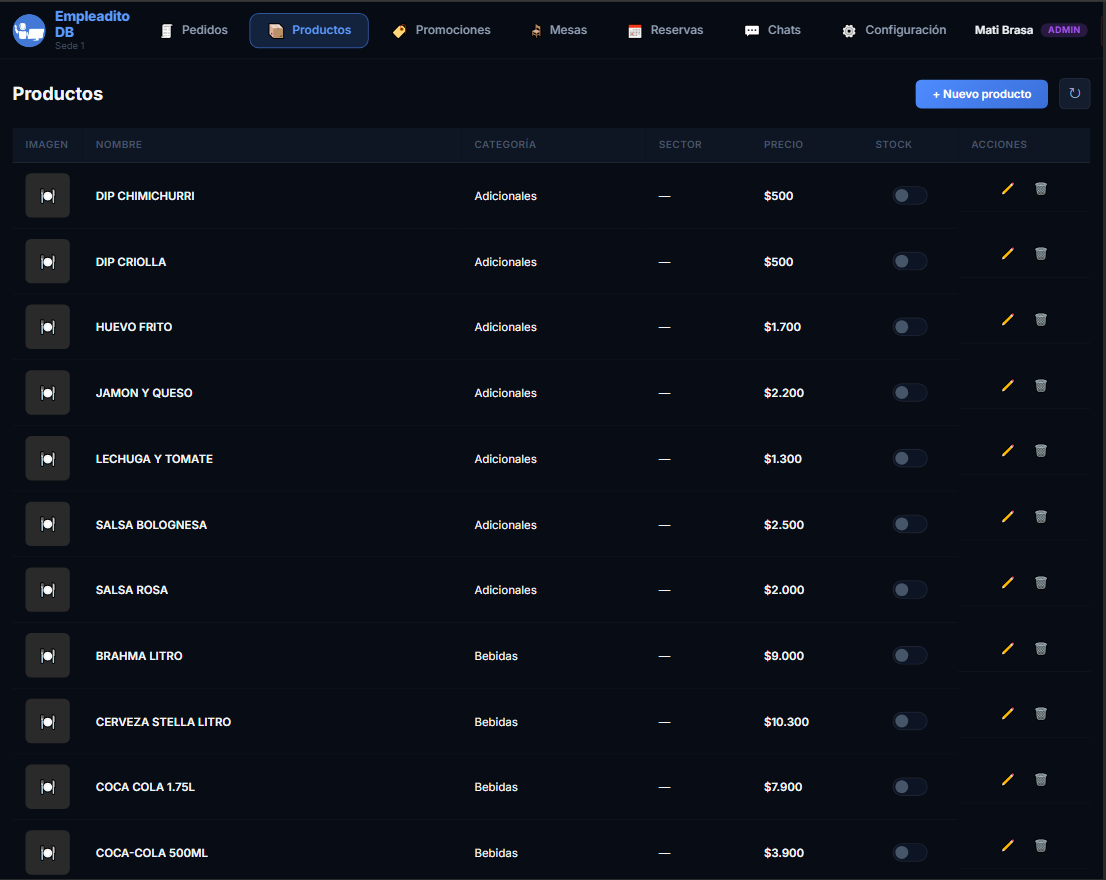
Task: Open edit pencil for COCA COLA 1.75L
Action: pos(1007,780)
